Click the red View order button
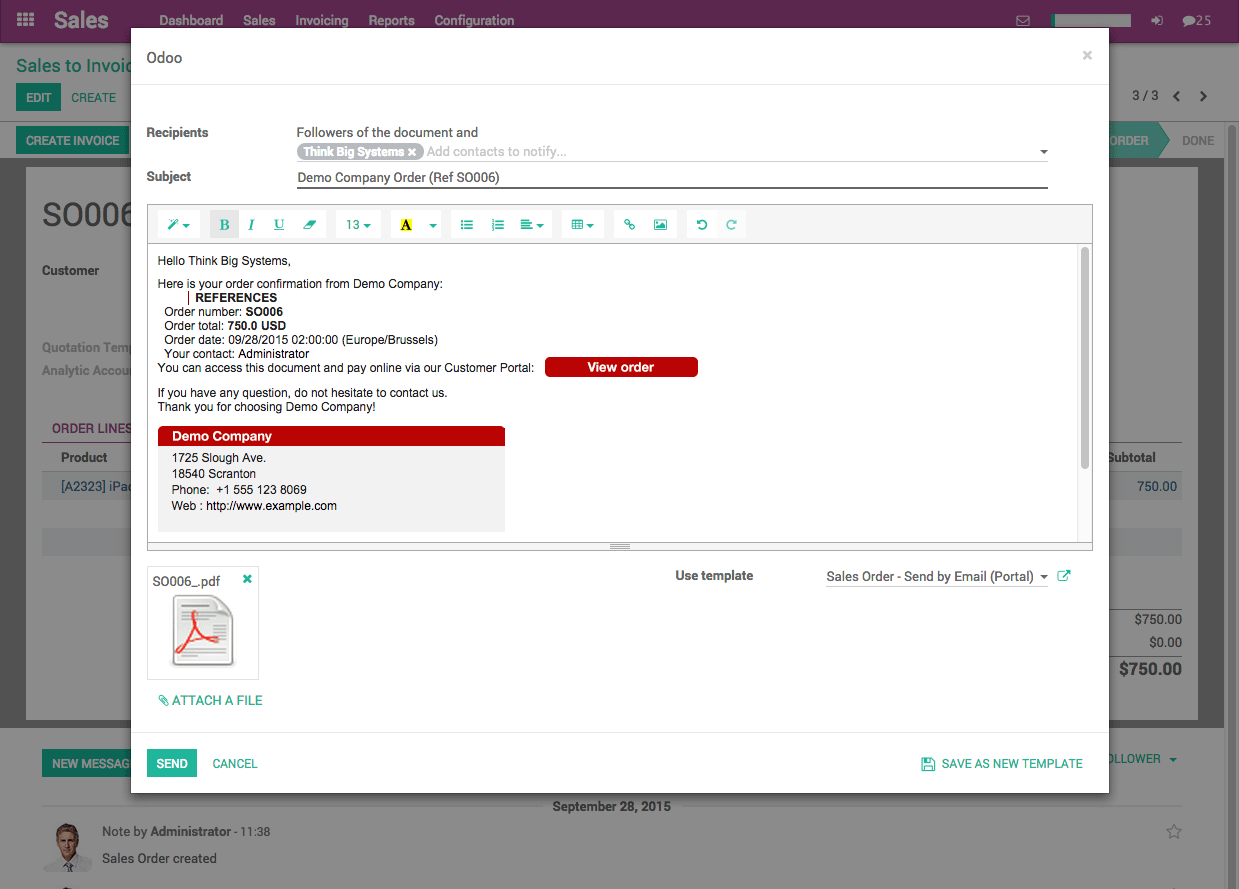 click(621, 367)
